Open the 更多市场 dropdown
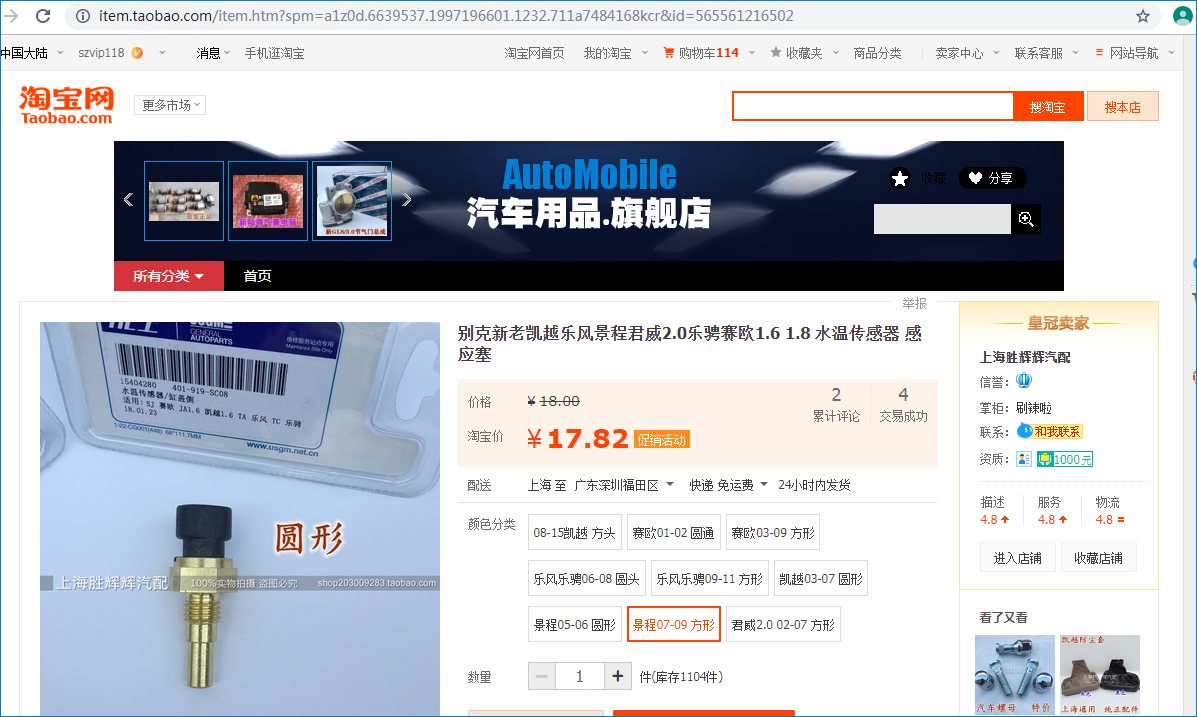Image resolution: width=1197 pixels, height=717 pixels. 169,105
